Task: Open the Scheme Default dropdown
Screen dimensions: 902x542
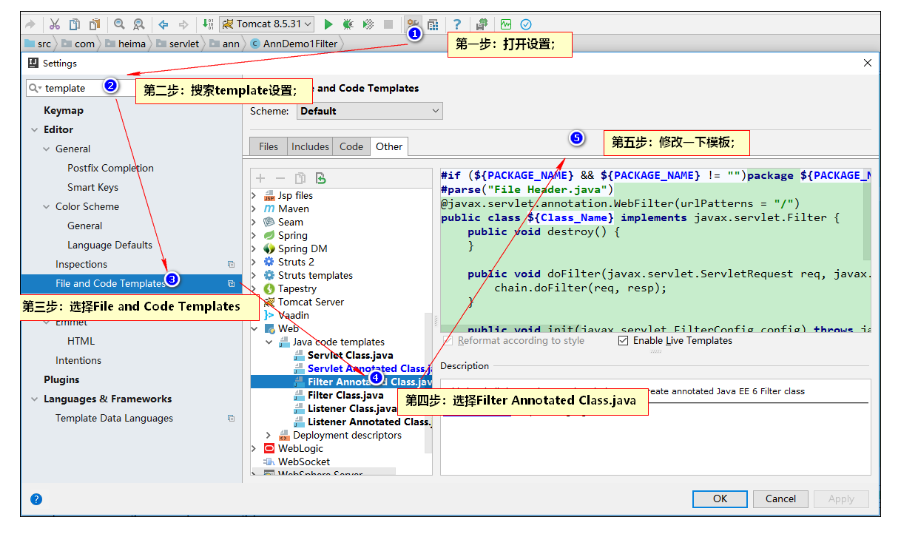Action: [370, 111]
